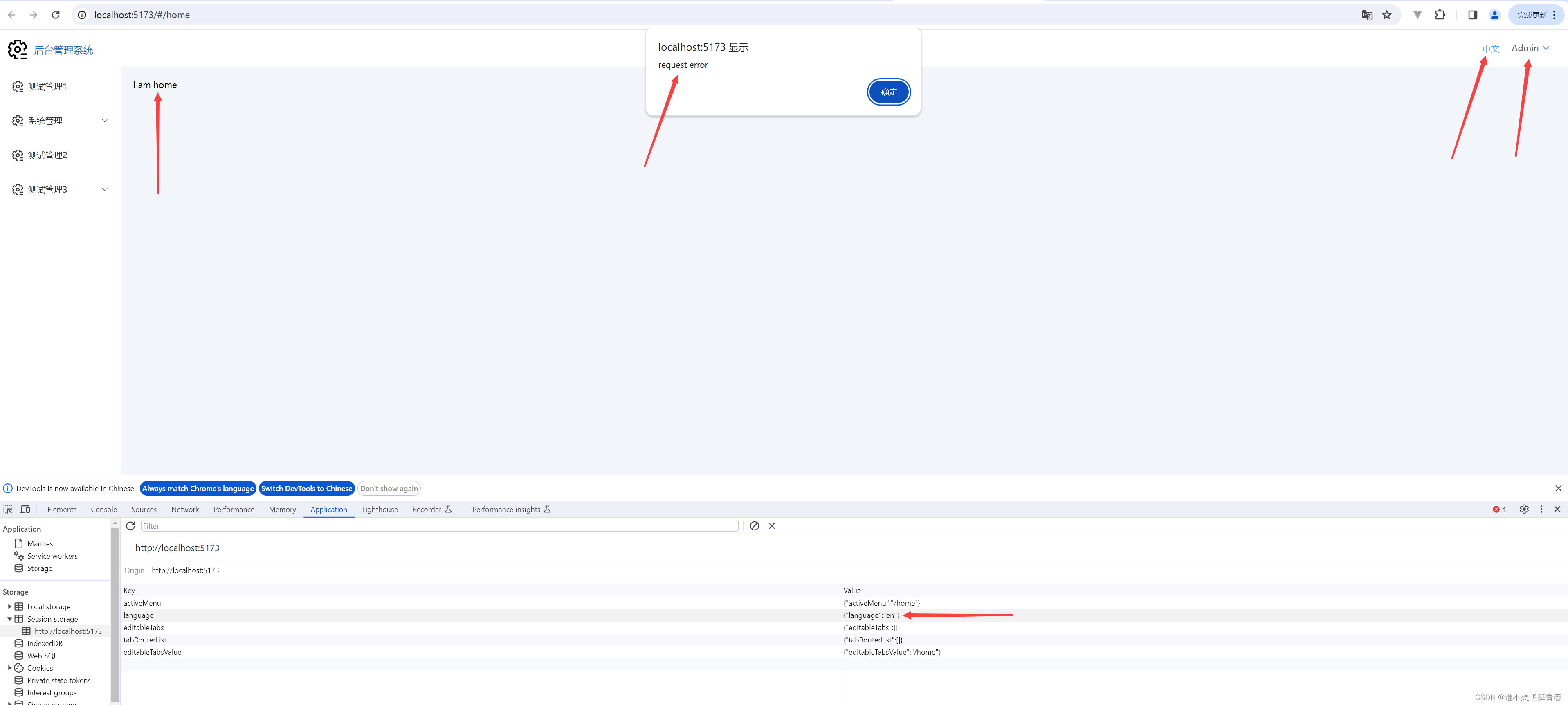This screenshot has width=1568, height=705.
Task: Open the Google Translate icon
Action: coord(1366,15)
